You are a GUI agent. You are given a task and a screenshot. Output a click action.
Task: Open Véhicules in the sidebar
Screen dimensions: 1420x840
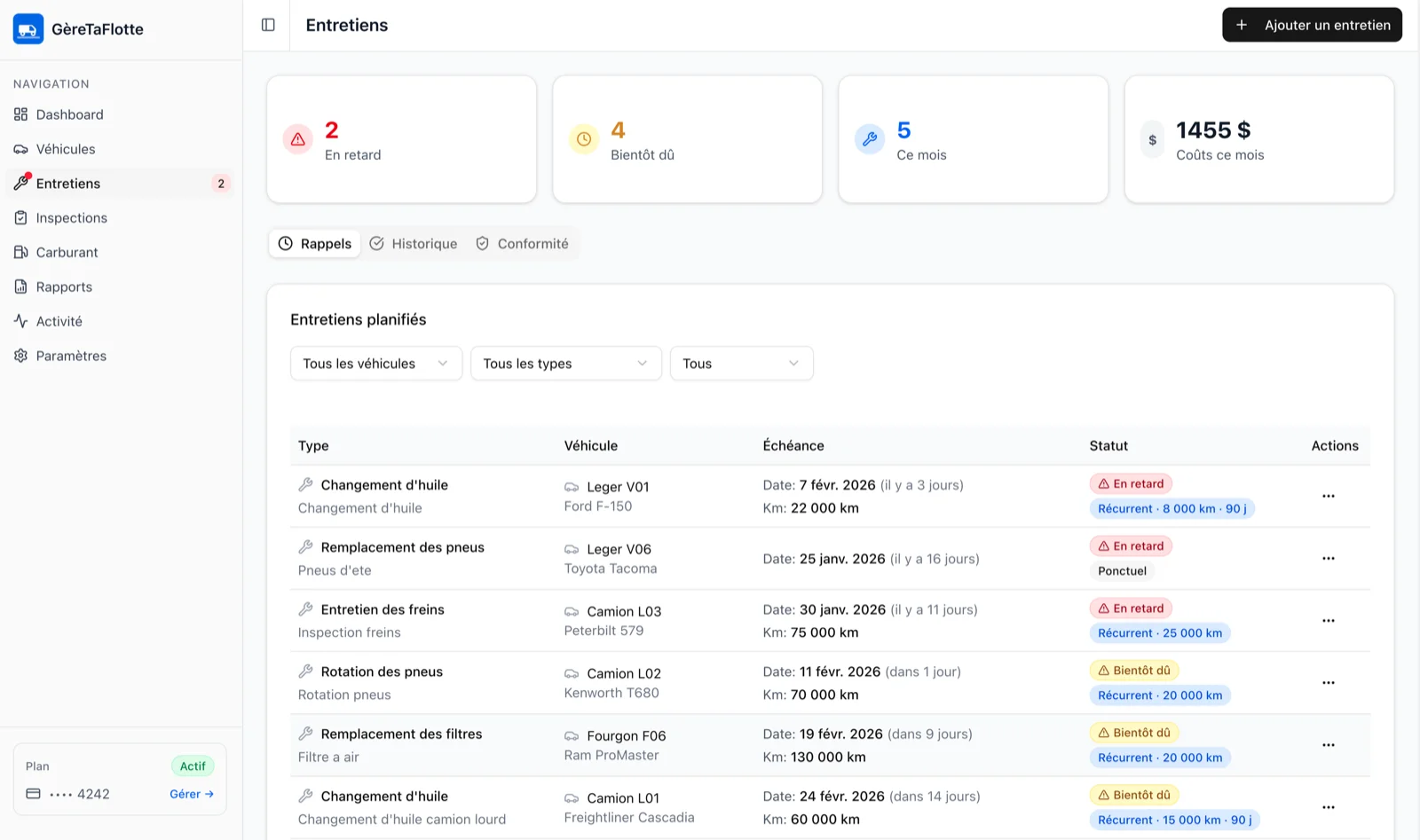pyautogui.click(x=66, y=149)
